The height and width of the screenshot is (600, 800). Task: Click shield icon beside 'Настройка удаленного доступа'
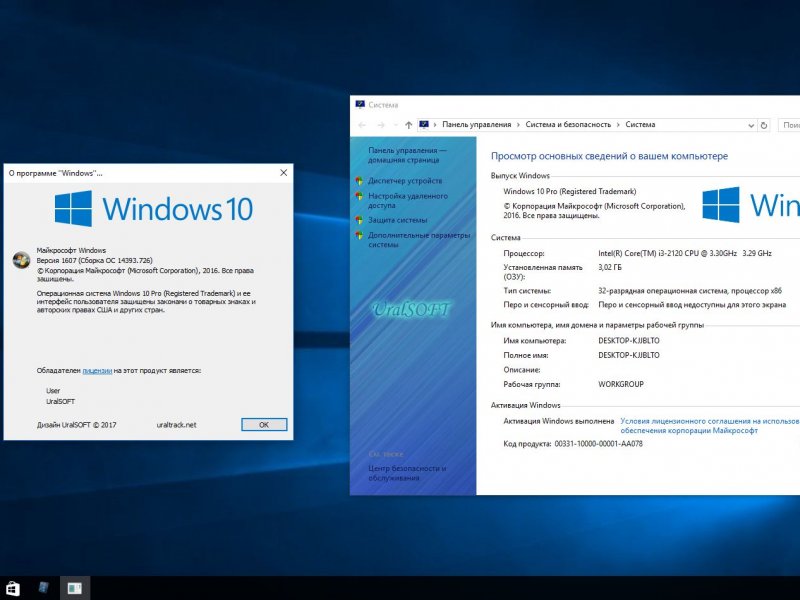tap(359, 196)
